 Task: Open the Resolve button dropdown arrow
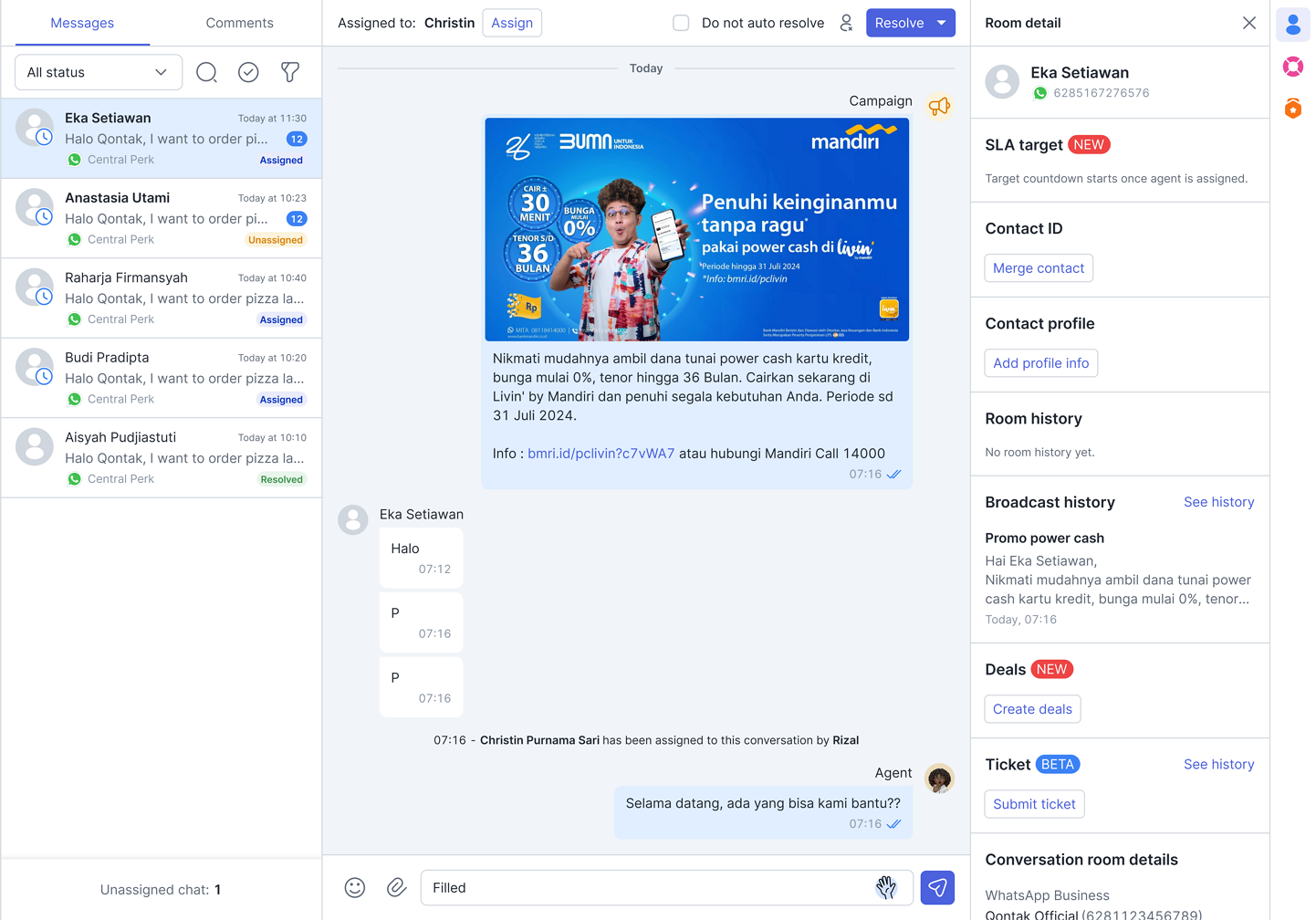[x=942, y=23]
